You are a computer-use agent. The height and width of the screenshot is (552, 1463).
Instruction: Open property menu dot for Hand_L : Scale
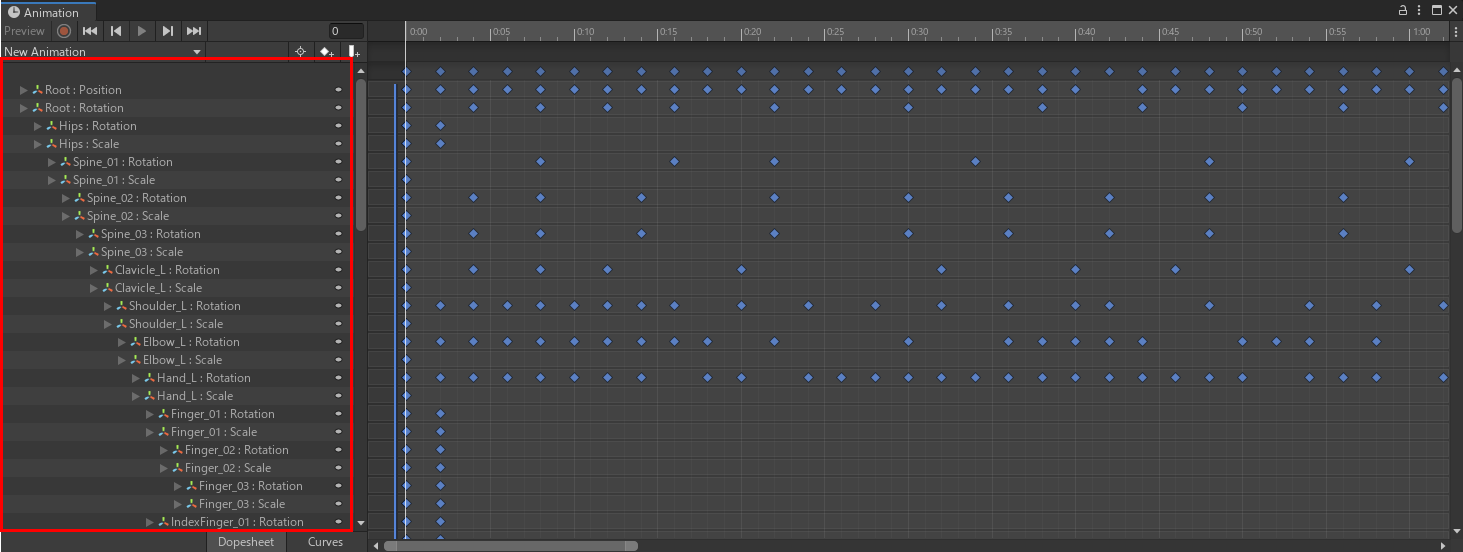[x=338, y=396]
